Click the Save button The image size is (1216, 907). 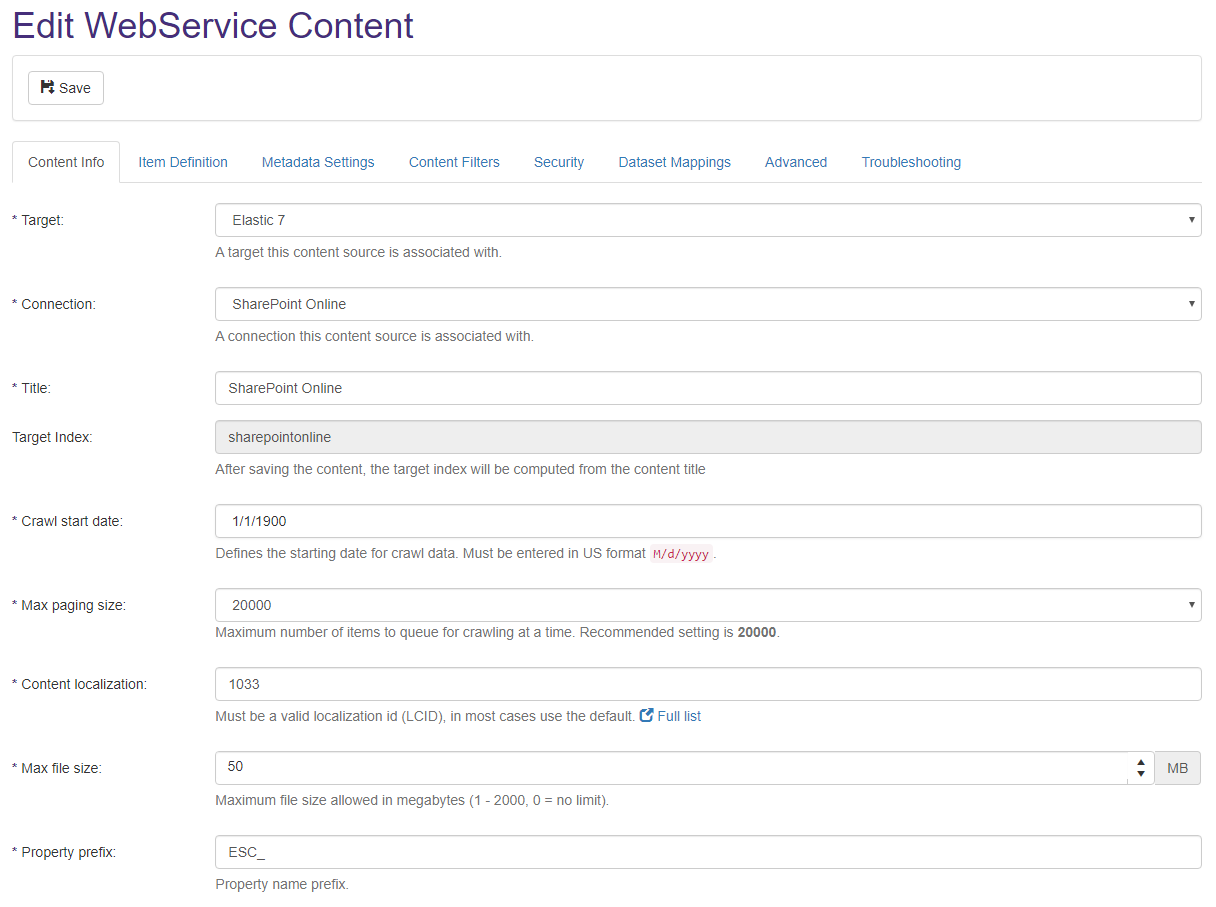point(65,88)
